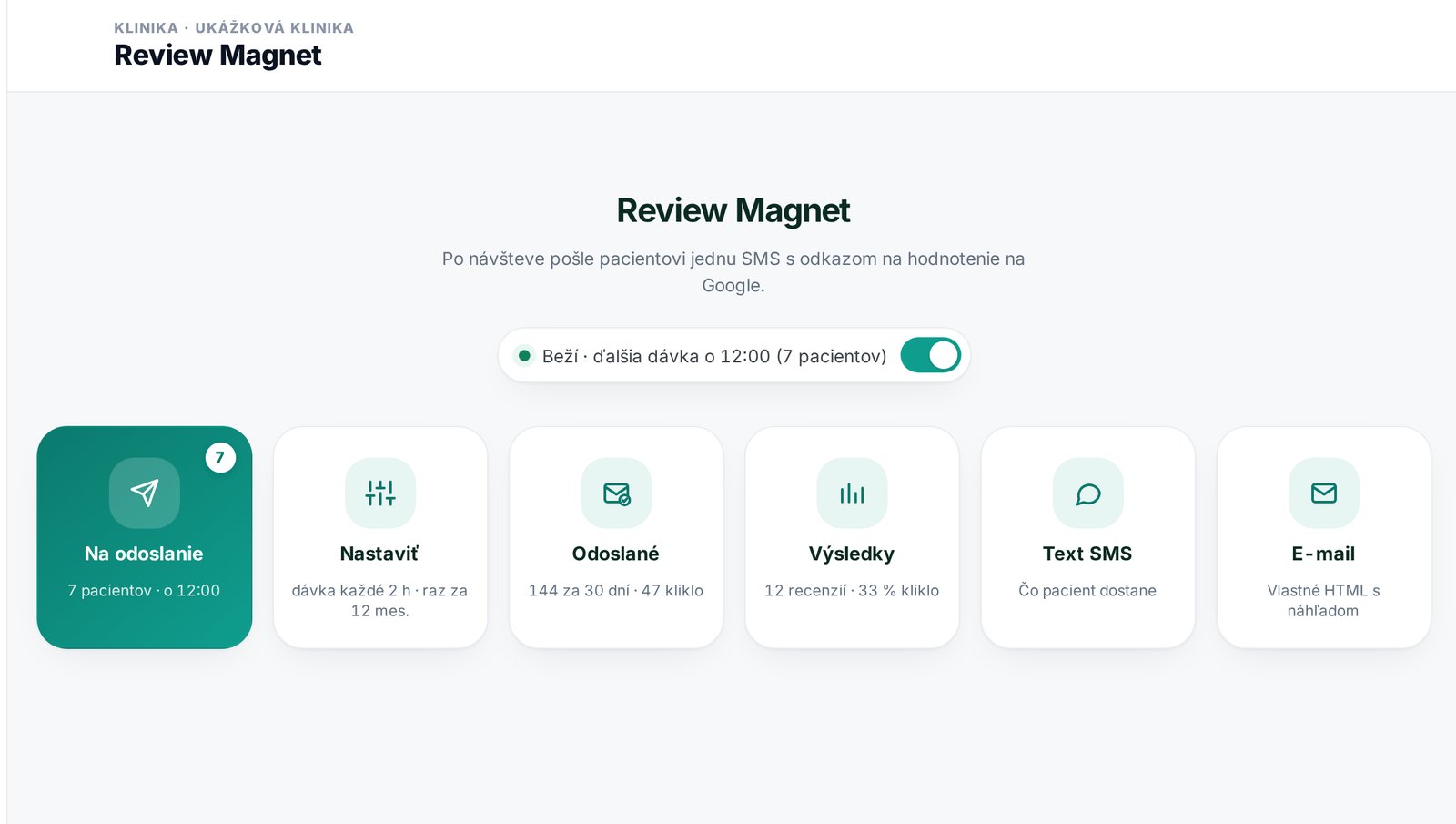The image size is (1456, 824).
Task: Click the envelope icon on E-mail card
Action: 1323,493
